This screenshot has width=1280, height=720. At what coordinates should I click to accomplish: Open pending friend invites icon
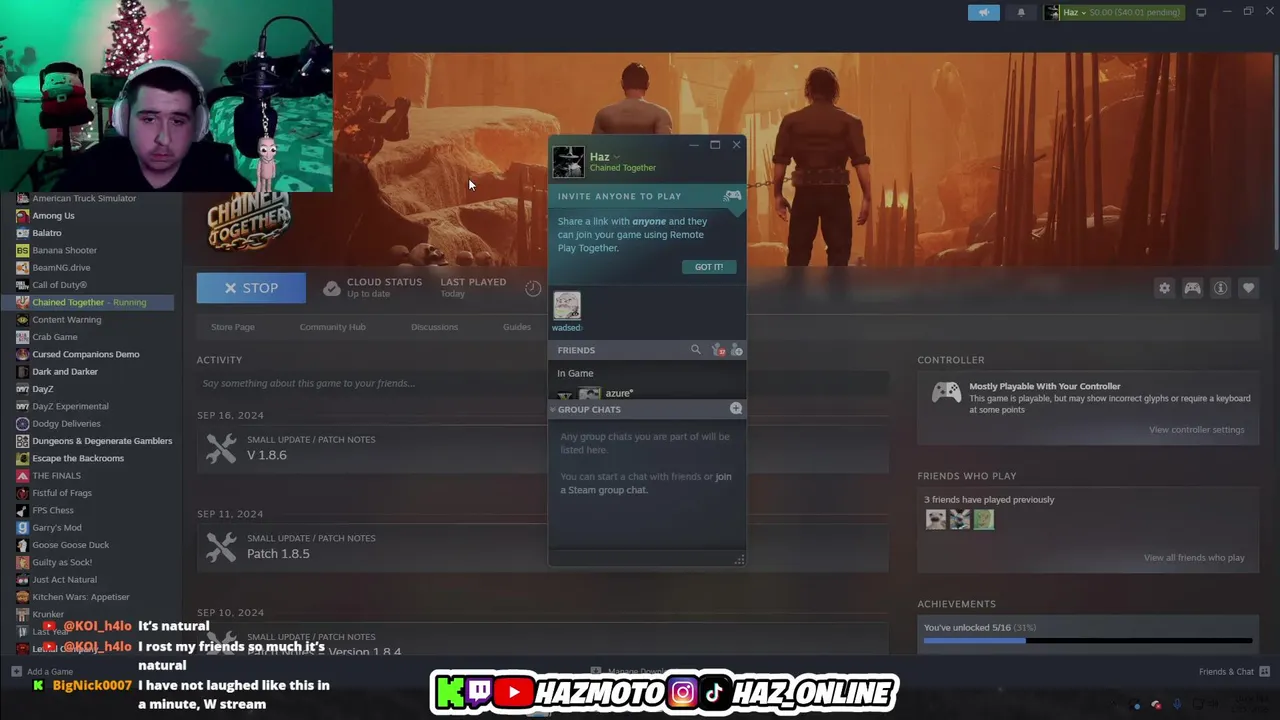click(x=717, y=350)
